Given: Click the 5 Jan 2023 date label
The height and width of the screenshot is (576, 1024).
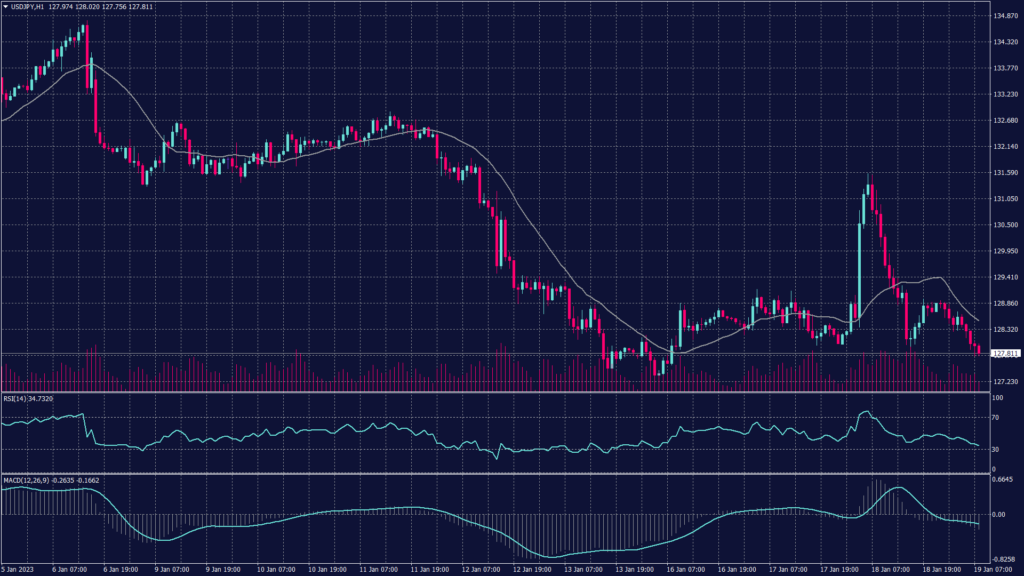Looking at the screenshot, I should pyautogui.click(x=20, y=569).
